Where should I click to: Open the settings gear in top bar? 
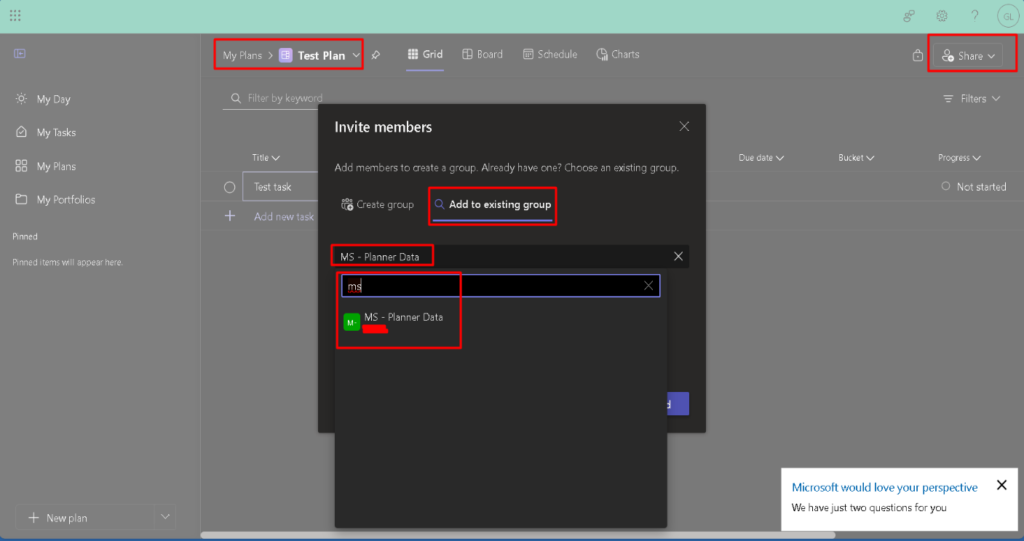[x=942, y=16]
